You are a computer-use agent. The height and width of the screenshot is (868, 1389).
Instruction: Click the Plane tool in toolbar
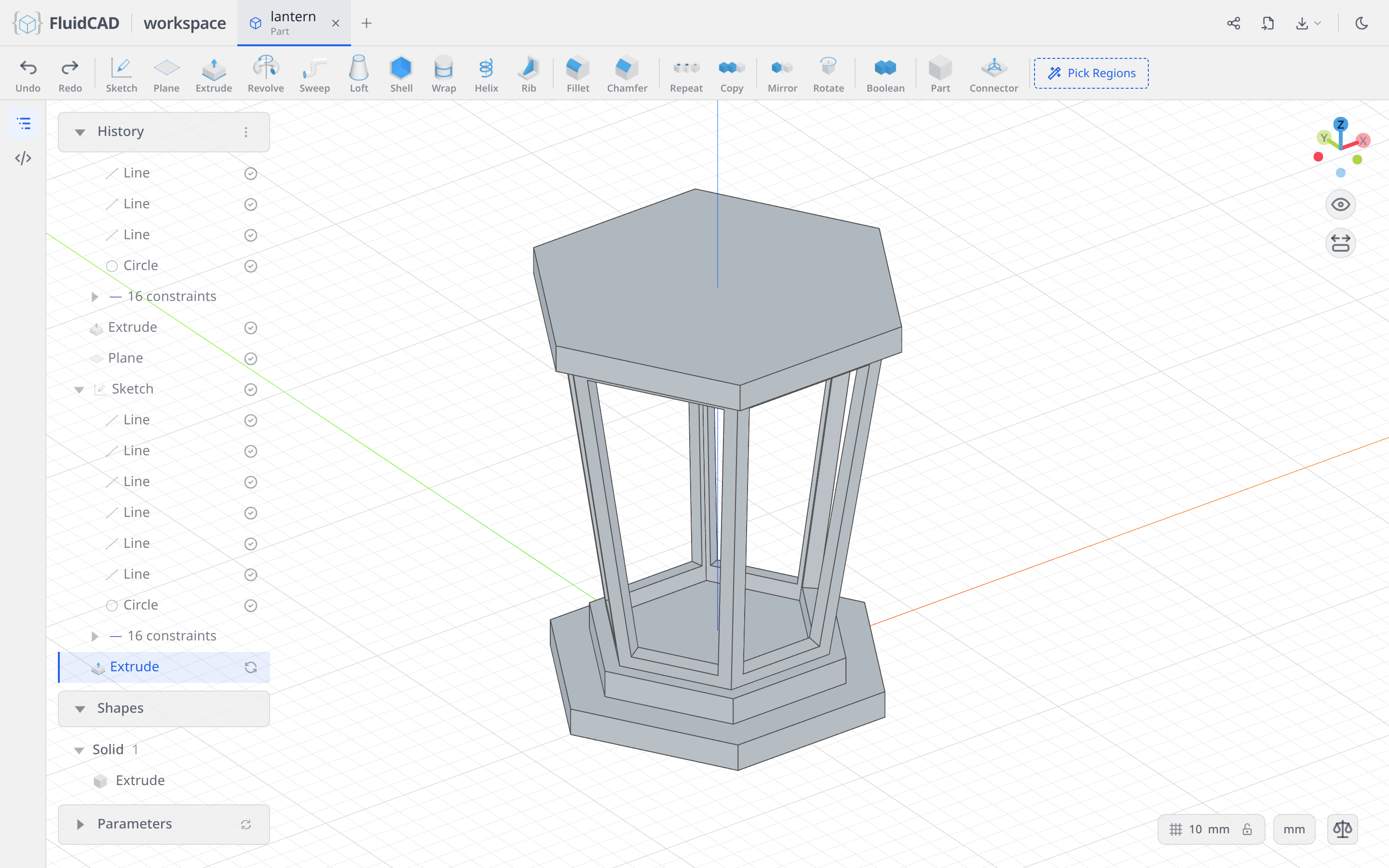[x=166, y=74]
